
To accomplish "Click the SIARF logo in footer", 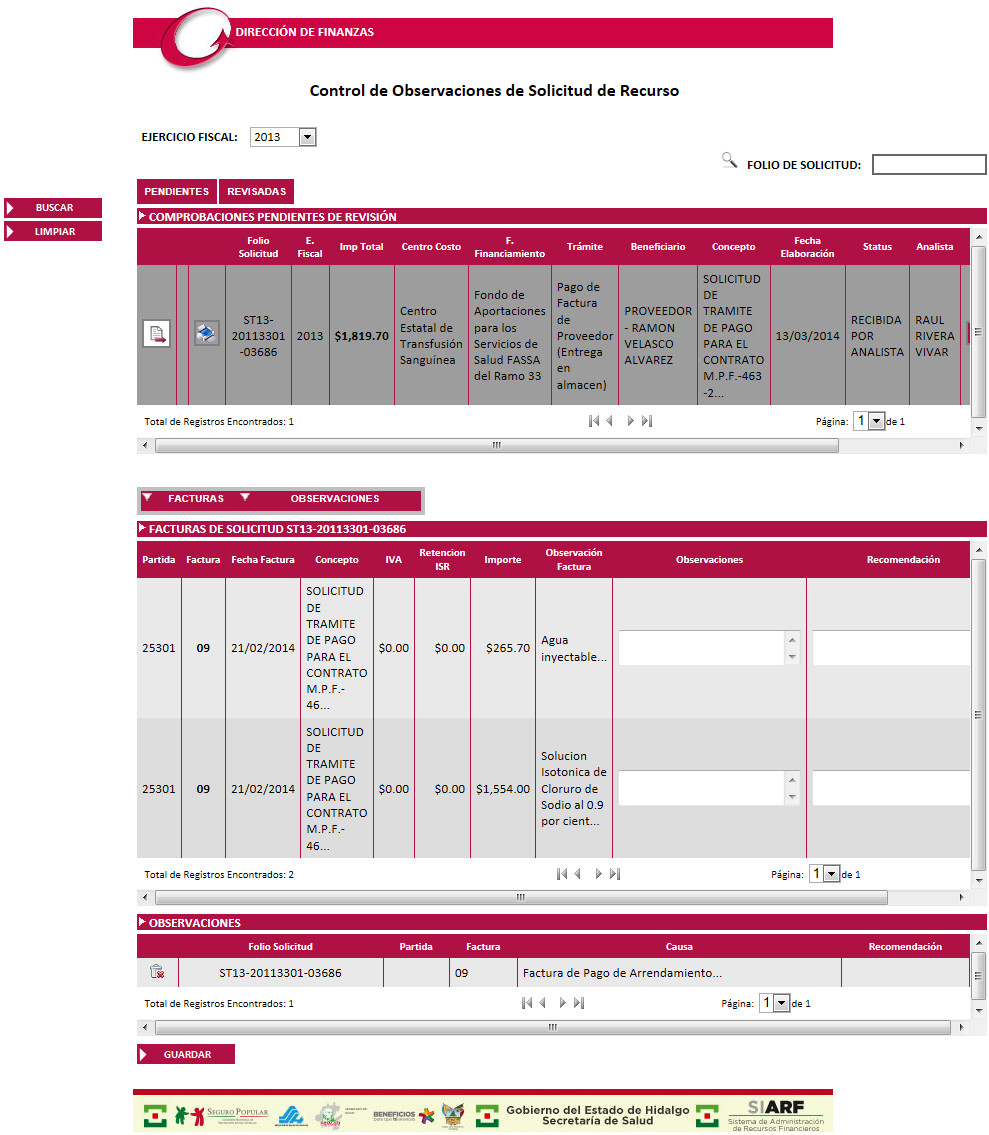I will [x=775, y=1115].
